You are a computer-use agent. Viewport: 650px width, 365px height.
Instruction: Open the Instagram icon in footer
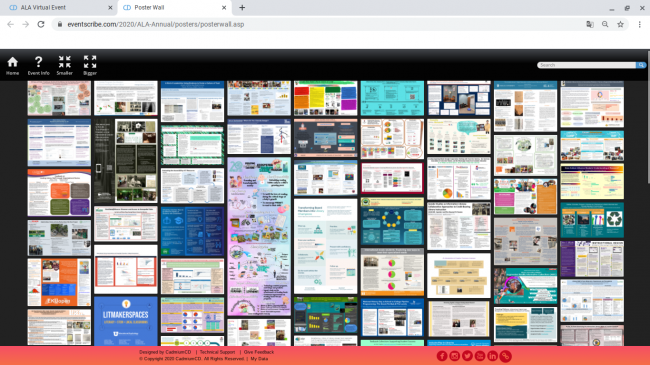[x=455, y=356]
